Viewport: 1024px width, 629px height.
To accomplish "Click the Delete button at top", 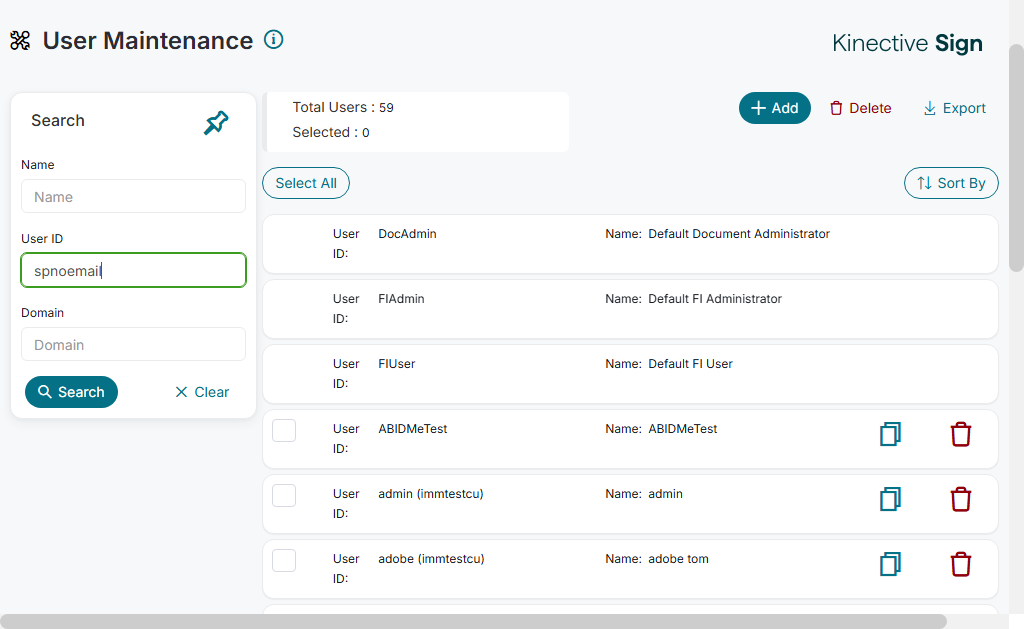I will coord(860,108).
